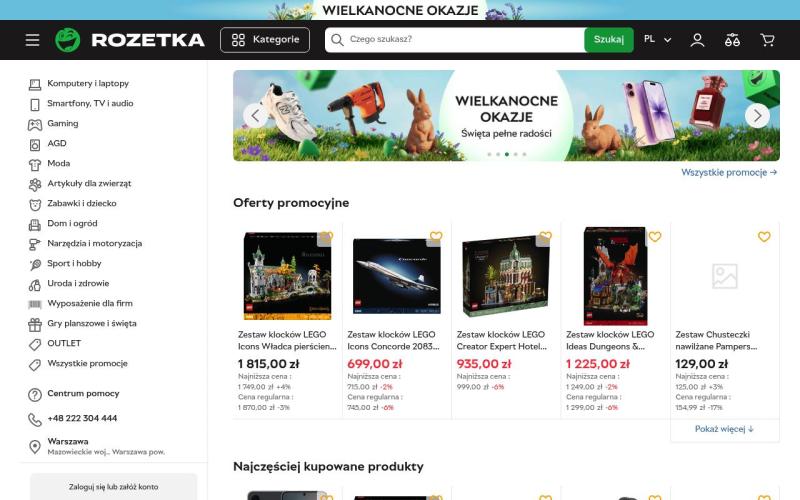Click the Centrum pomocy question icon
The height and width of the screenshot is (500, 800).
35,394
